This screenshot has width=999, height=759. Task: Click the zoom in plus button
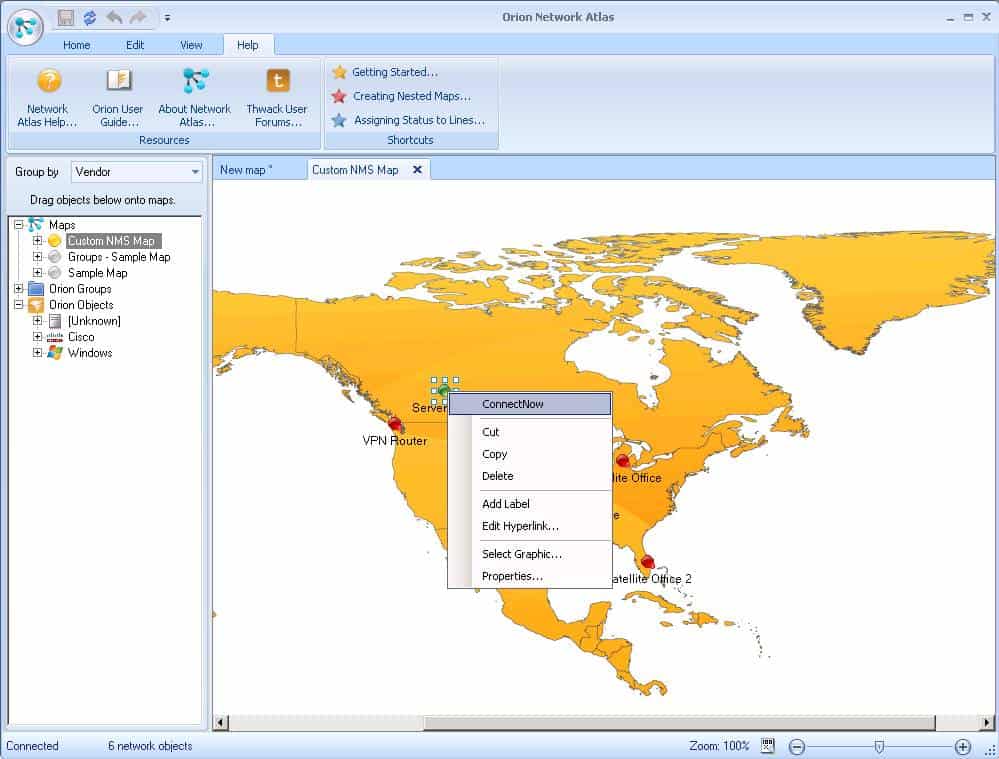pyautogui.click(x=963, y=747)
